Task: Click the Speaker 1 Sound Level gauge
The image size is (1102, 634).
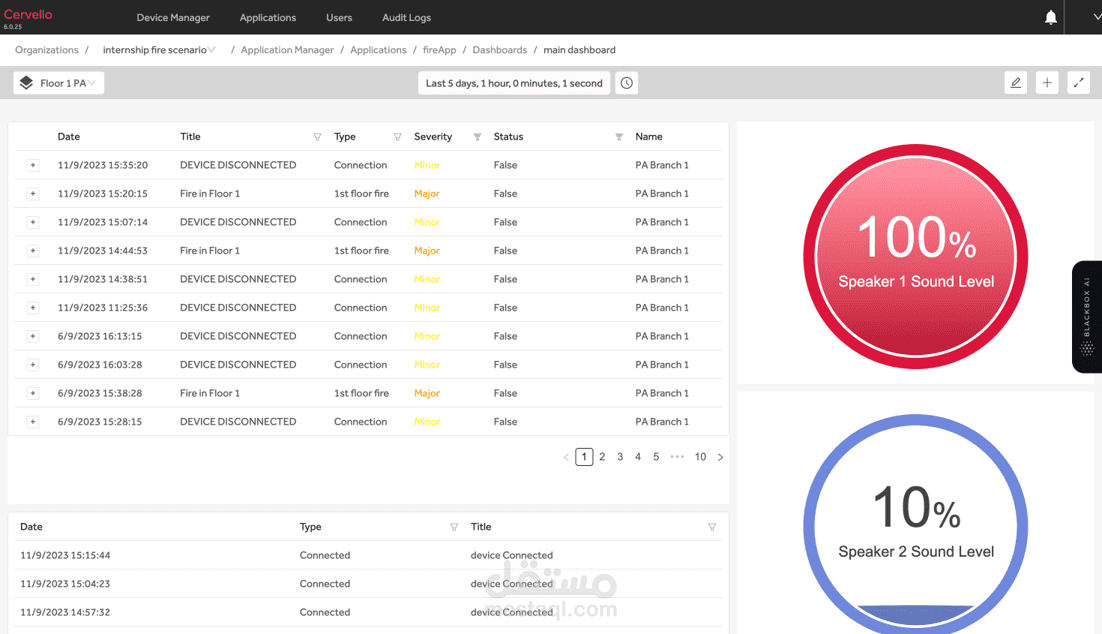Action: [916, 257]
